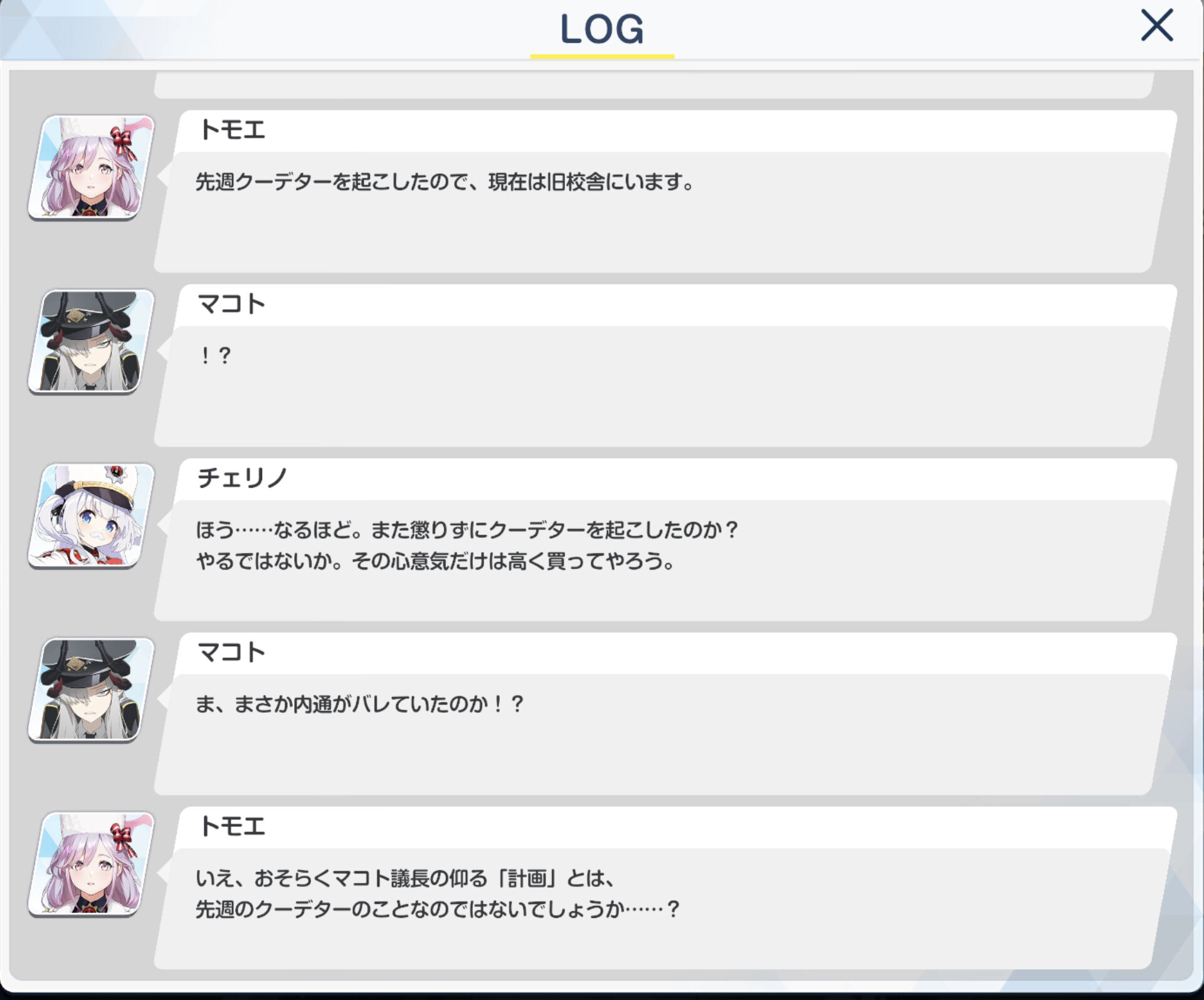Click Tomoe's portrait on the last message
The height and width of the screenshot is (1000, 1204).
coord(92,864)
